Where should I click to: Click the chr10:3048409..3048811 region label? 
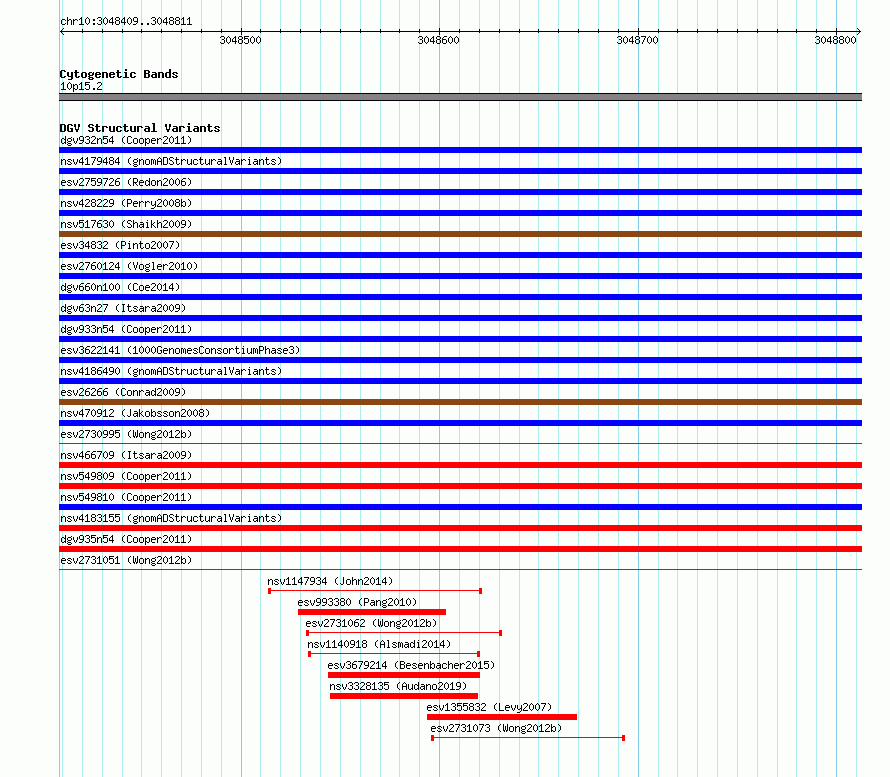[x=126, y=22]
